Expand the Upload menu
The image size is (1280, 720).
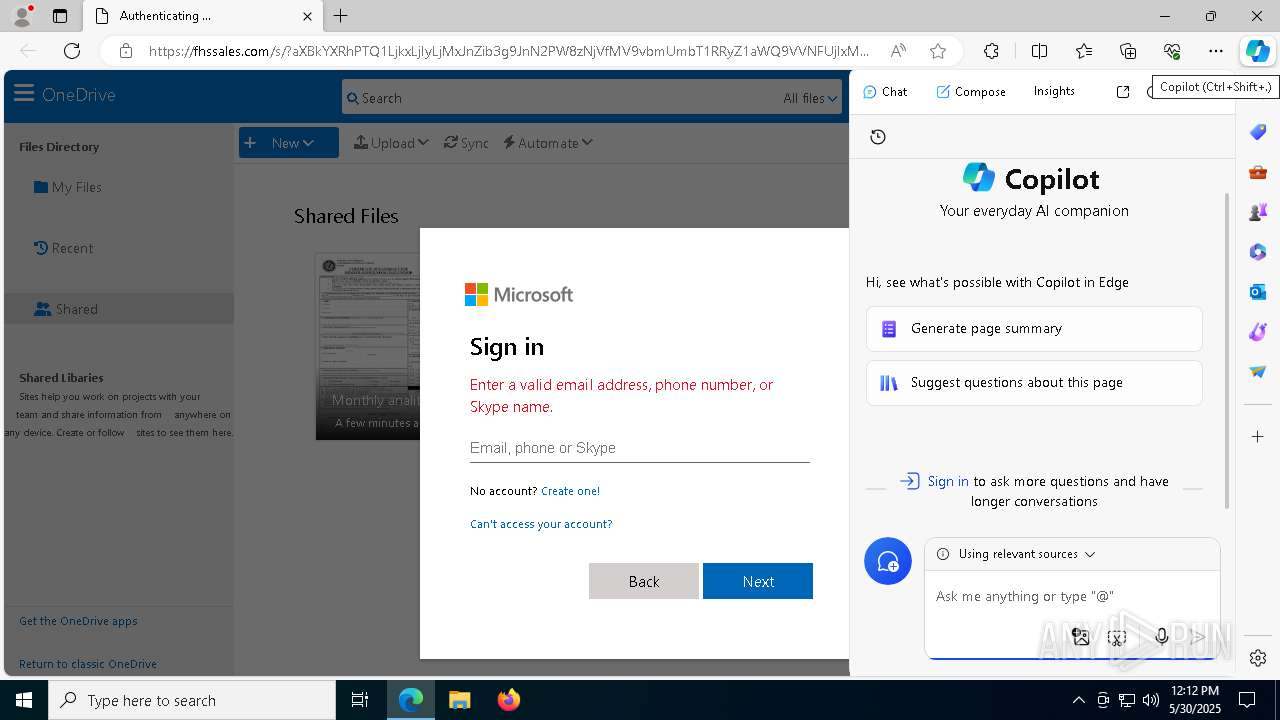[391, 143]
